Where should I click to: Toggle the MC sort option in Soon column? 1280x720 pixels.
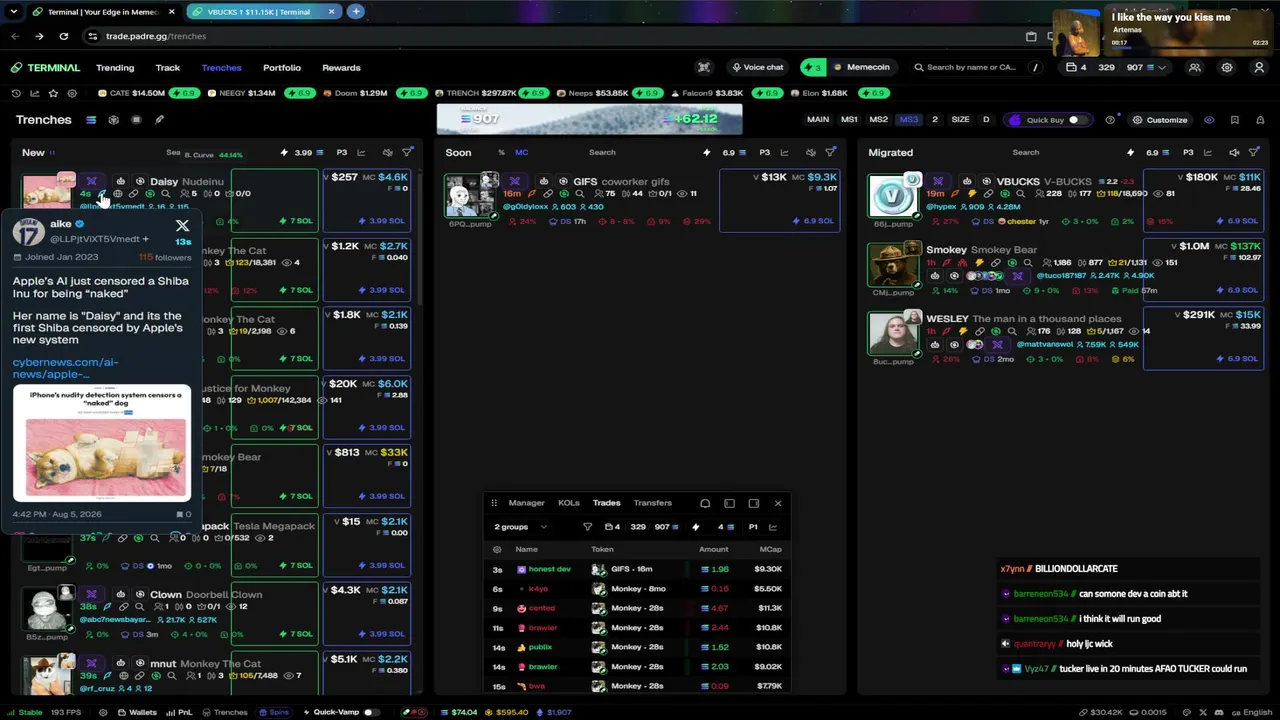click(x=521, y=153)
